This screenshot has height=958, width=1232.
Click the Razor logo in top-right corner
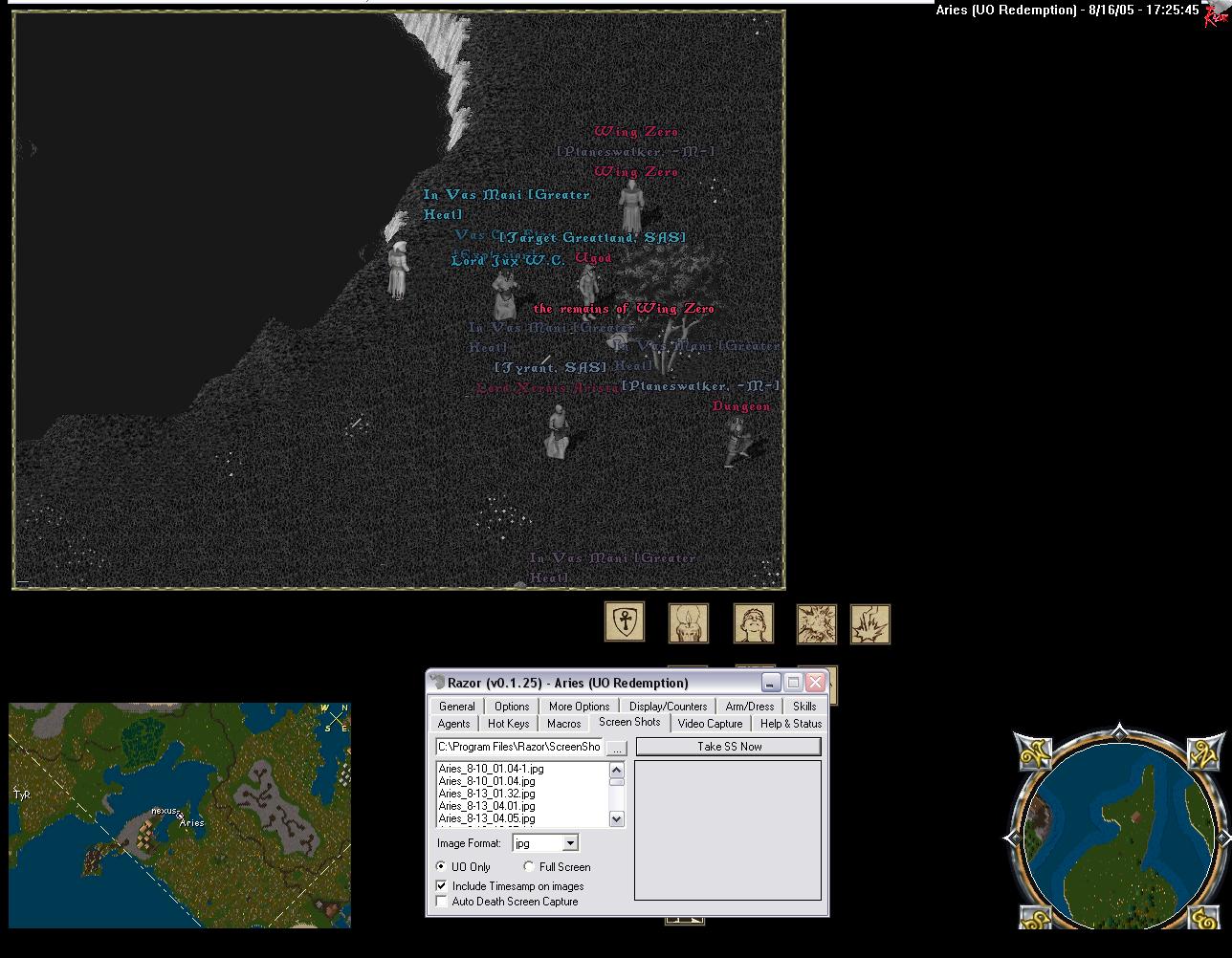point(1216,14)
